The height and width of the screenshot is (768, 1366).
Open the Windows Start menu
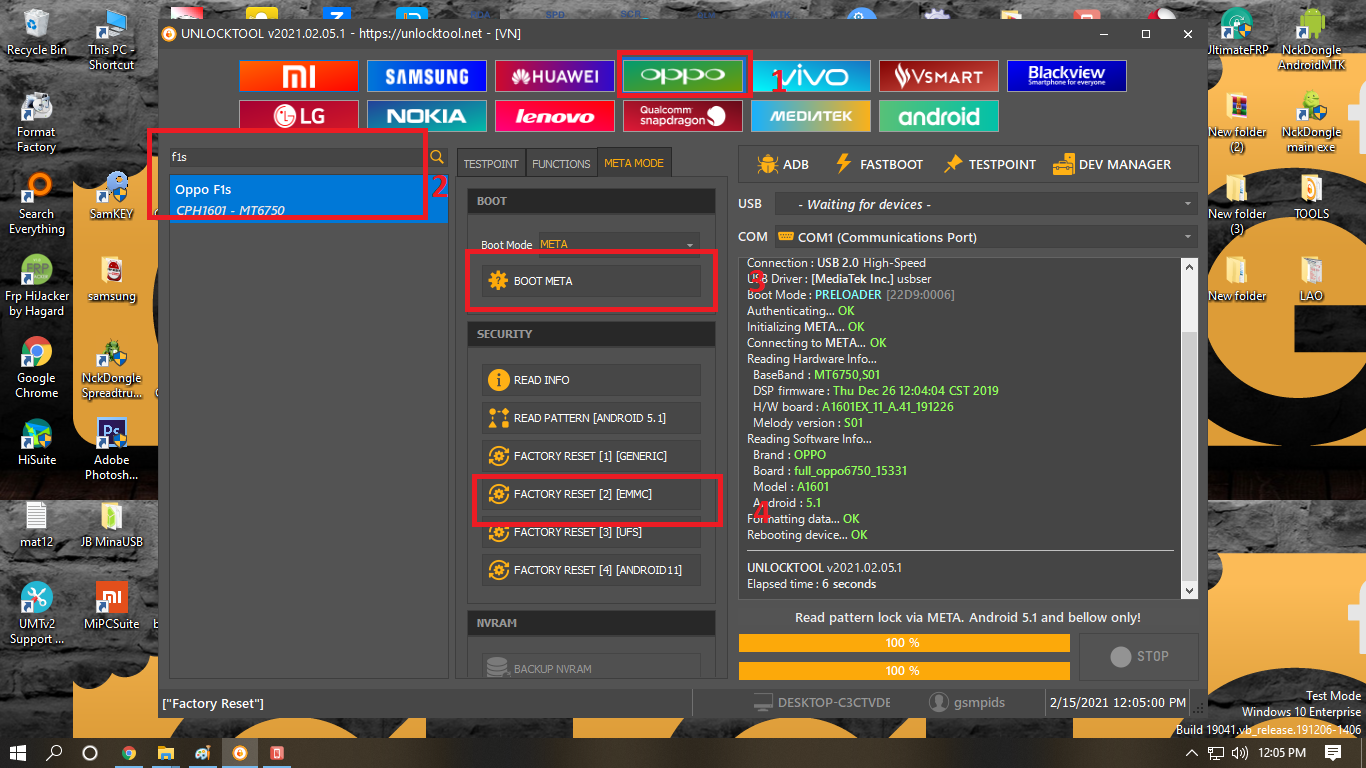click(17, 752)
